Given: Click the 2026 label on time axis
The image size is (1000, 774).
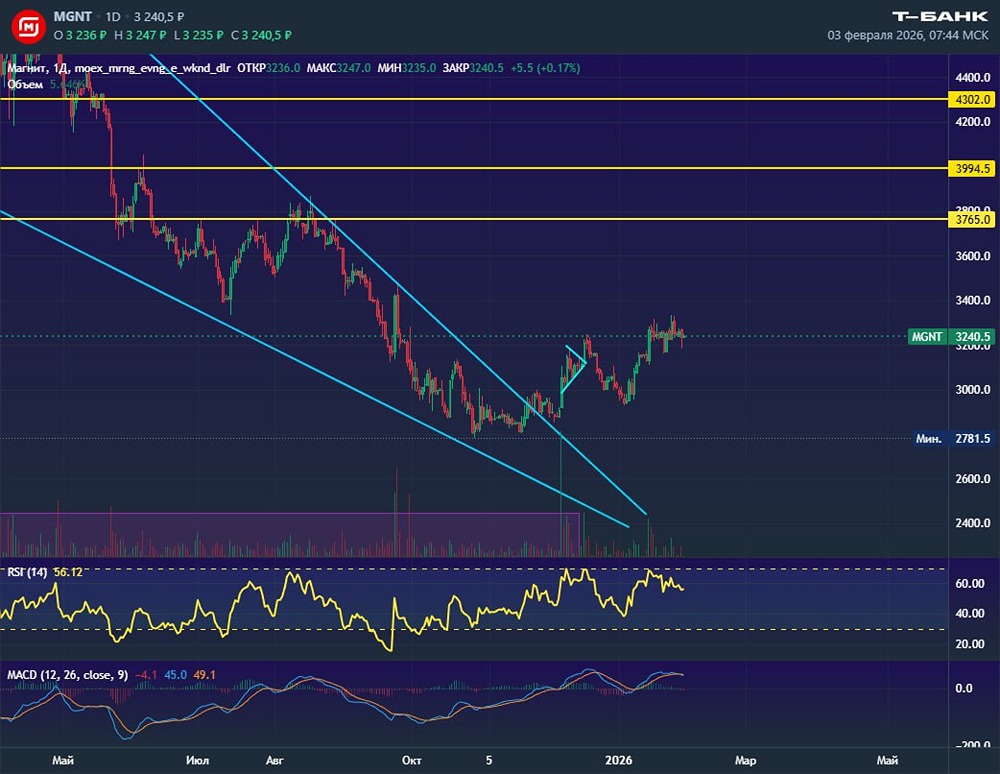Looking at the screenshot, I should pyautogui.click(x=619, y=760).
